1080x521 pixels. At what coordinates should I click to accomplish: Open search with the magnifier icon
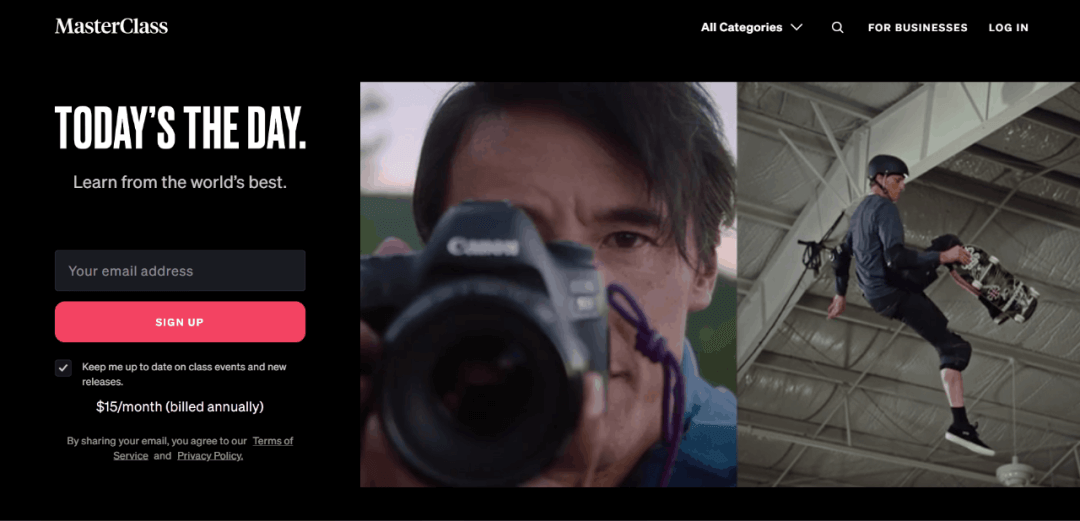coord(838,28)
